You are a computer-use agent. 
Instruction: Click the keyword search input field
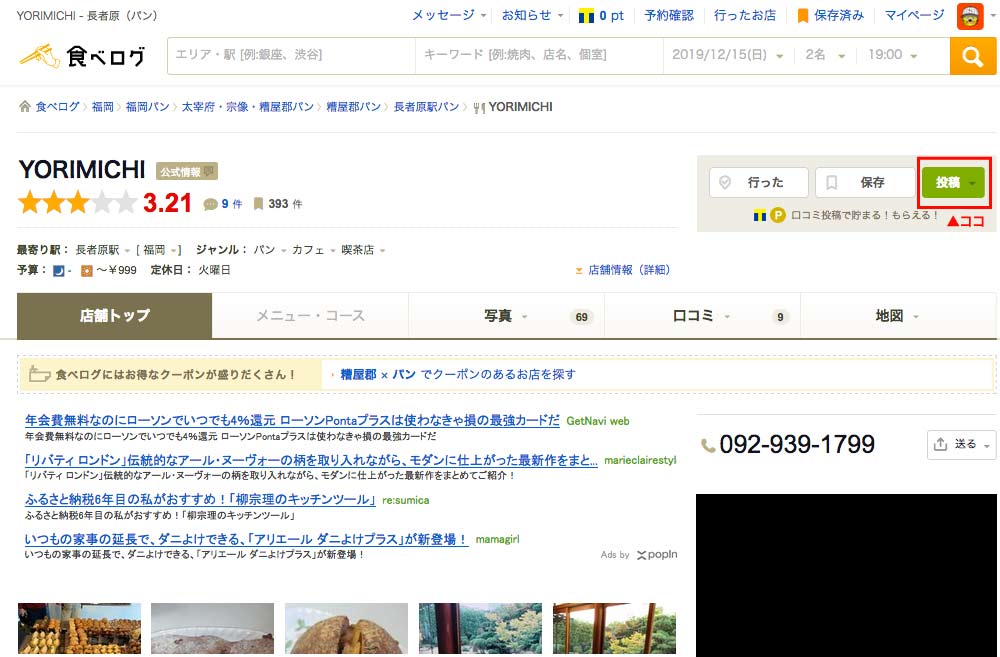tap(540, 55)
